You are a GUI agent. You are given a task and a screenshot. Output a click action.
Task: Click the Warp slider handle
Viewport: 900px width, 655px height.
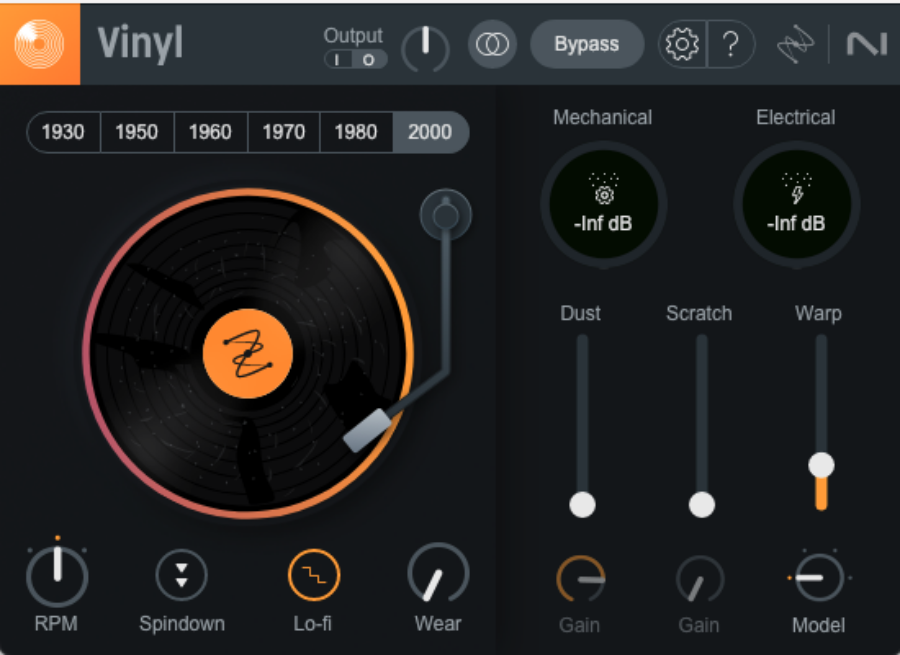point(821,465)
